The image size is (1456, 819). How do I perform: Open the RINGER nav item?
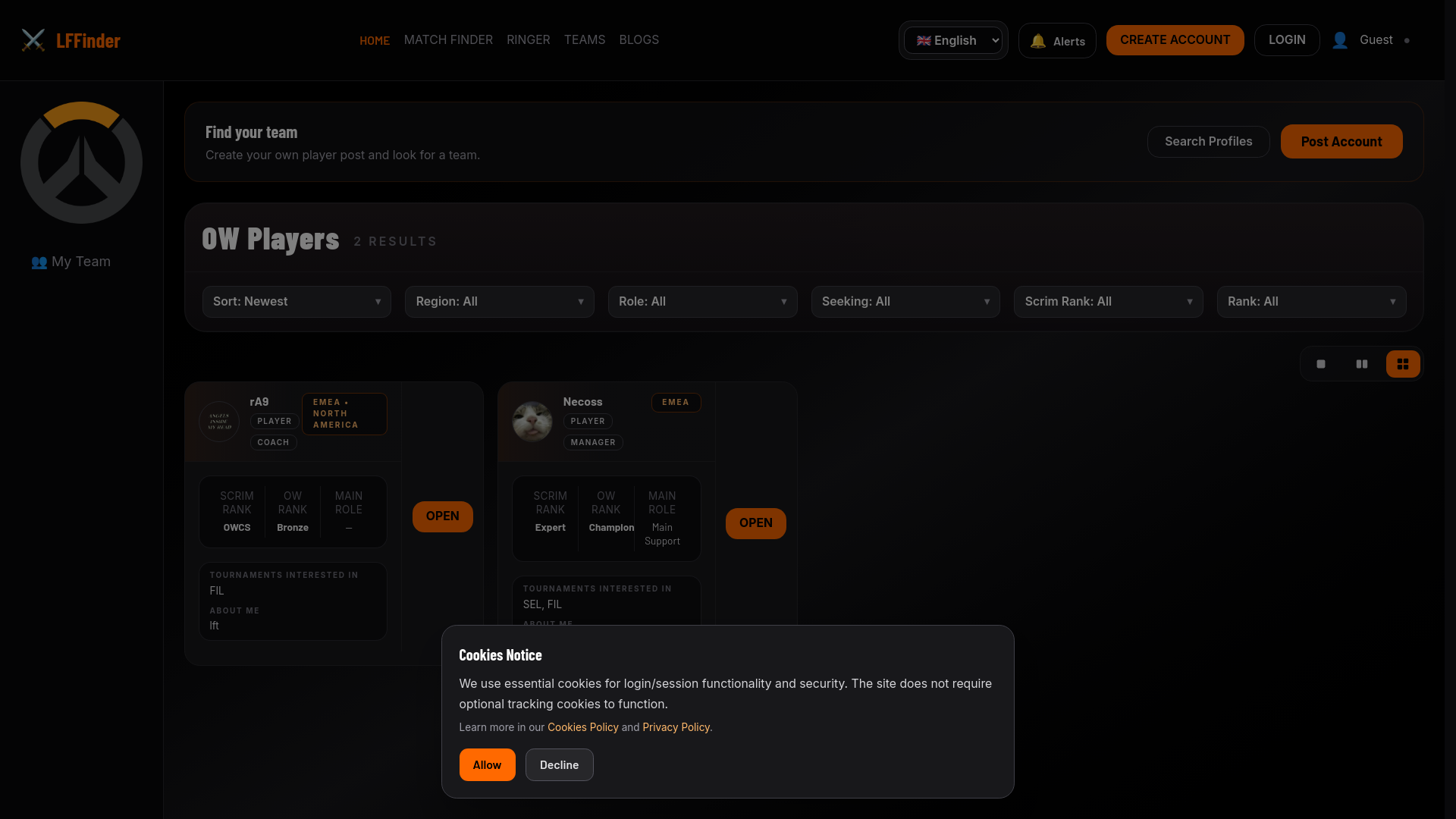click(529, 39)
